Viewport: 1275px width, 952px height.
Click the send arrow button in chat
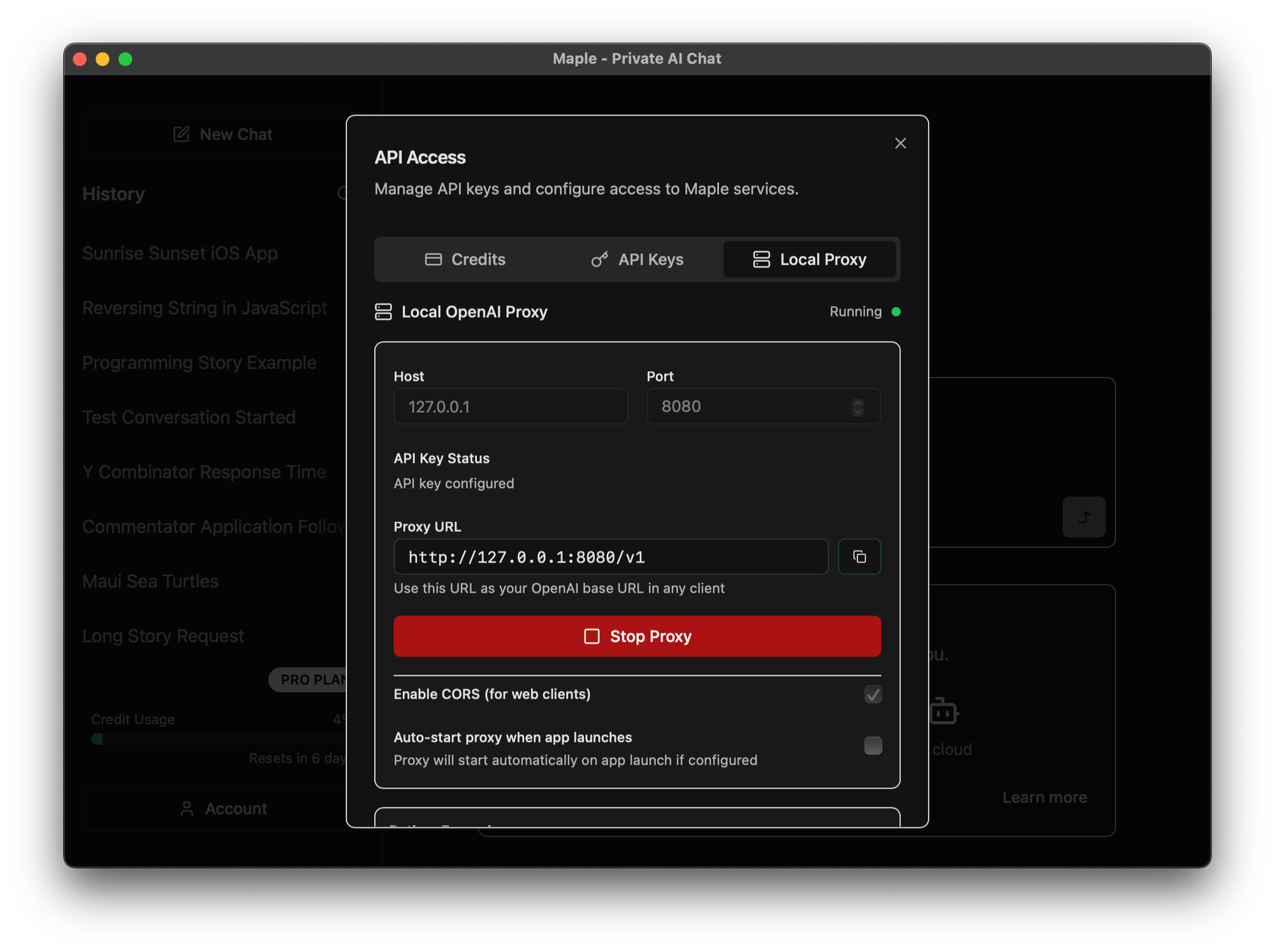1083,517
